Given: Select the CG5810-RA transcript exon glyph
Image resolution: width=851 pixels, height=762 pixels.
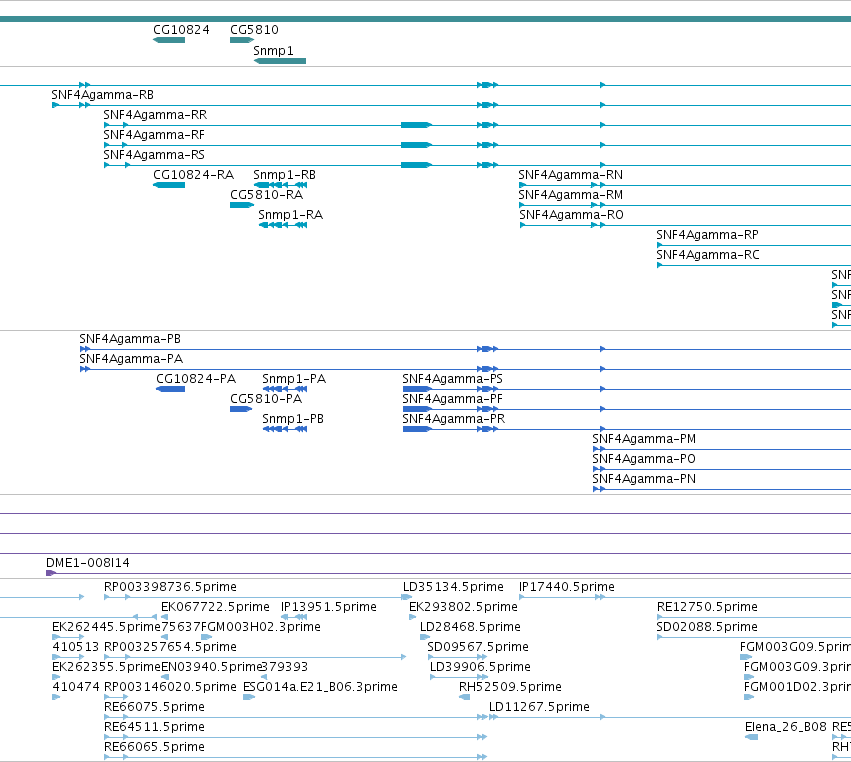Looking at the screenshot, I should tap(242, 205).
